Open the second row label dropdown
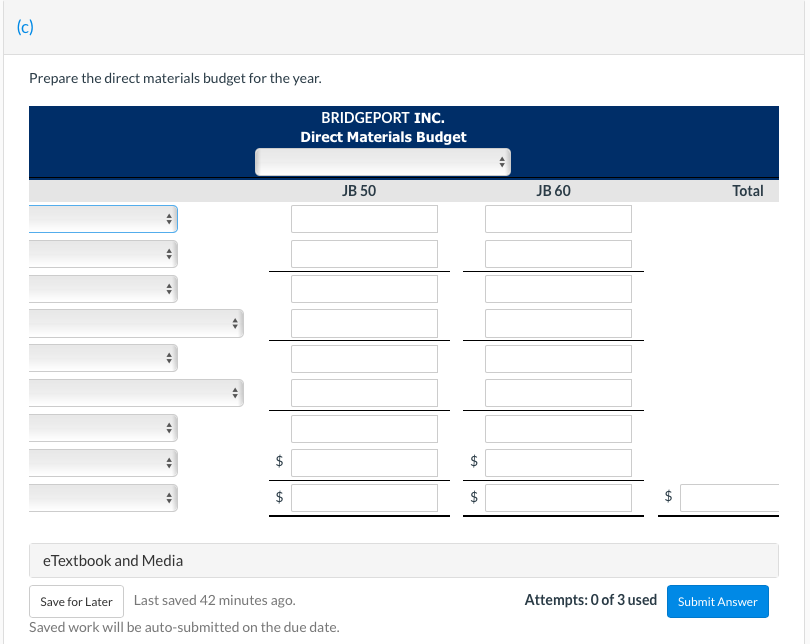 [x=103, y=254]
